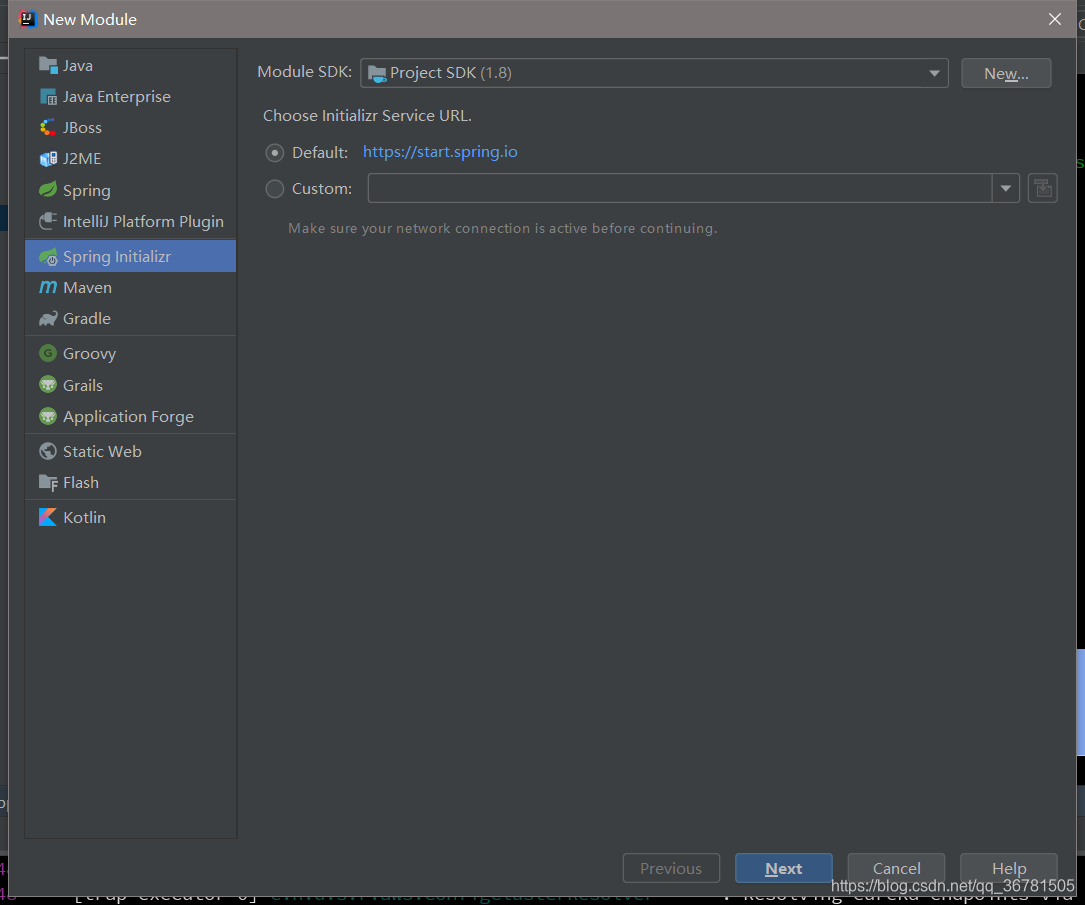The width and height of the screenshot is (1085, 905).
Task: Click the Static Web globe icon
Action: pos(48,451)
